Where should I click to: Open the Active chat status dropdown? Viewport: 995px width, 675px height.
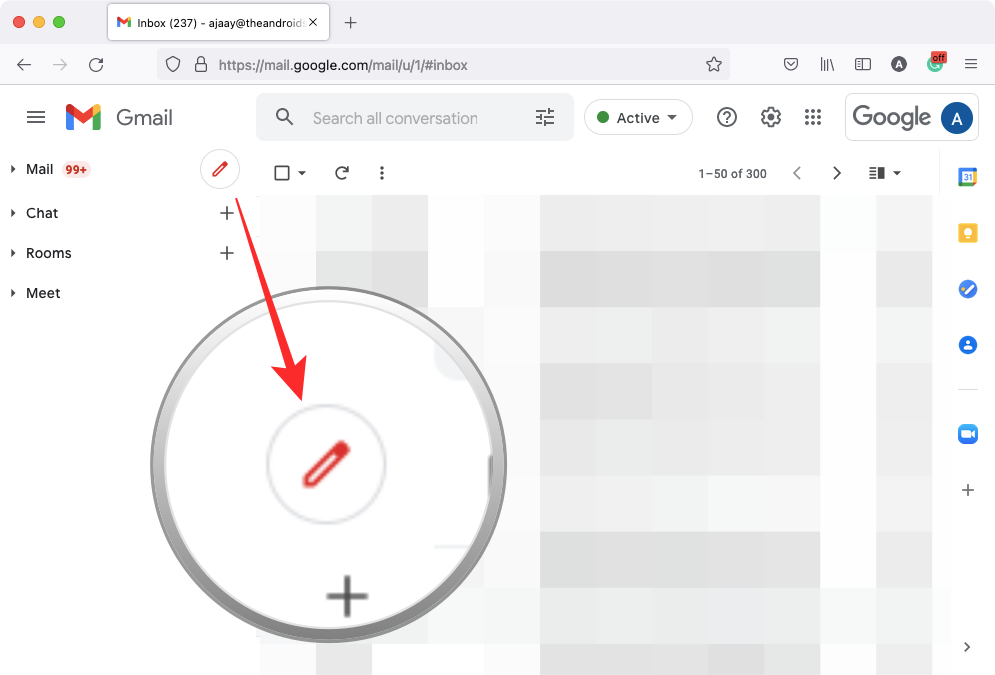point(638,117)
